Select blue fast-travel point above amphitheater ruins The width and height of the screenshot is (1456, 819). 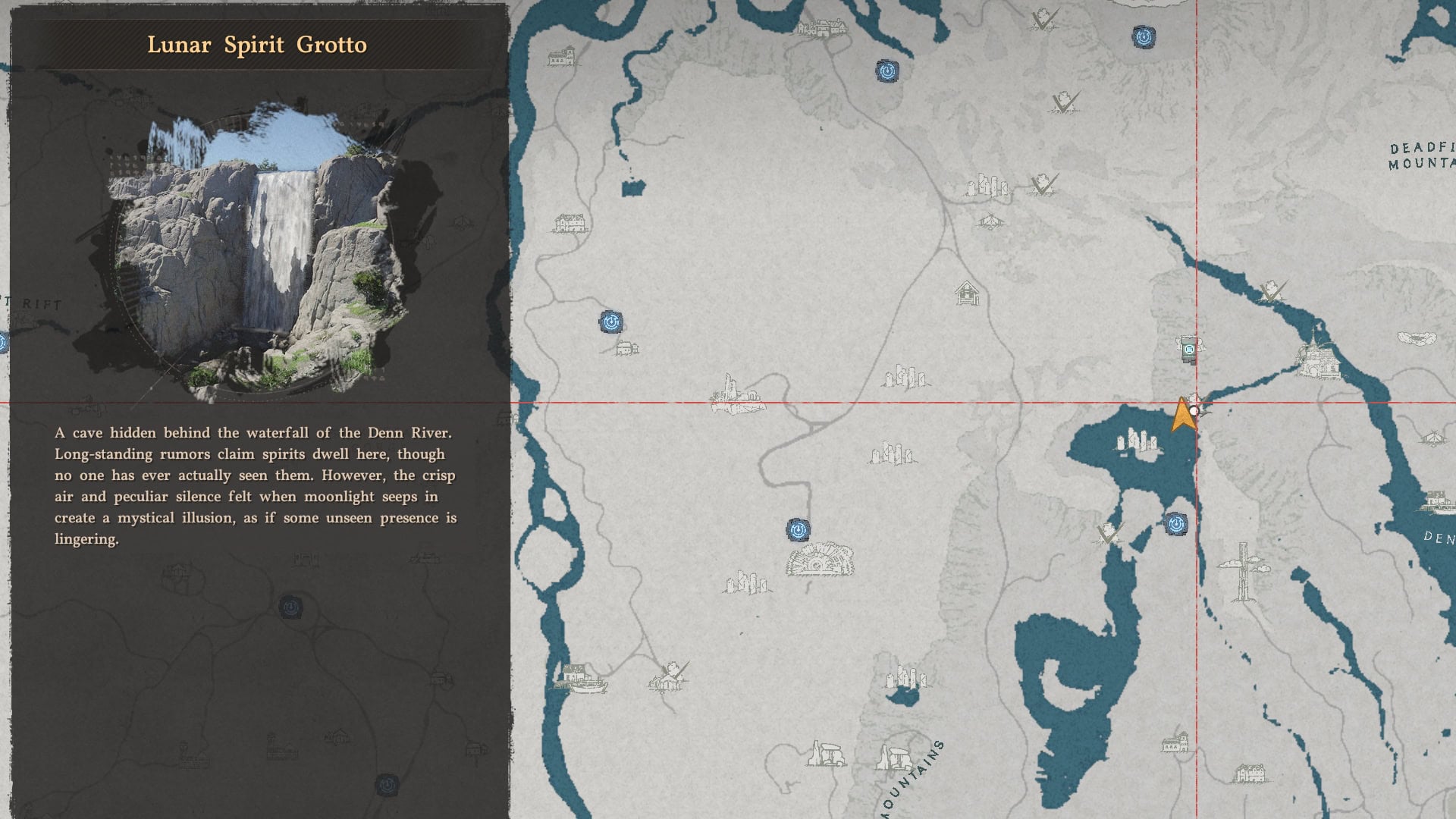(798, 529)
